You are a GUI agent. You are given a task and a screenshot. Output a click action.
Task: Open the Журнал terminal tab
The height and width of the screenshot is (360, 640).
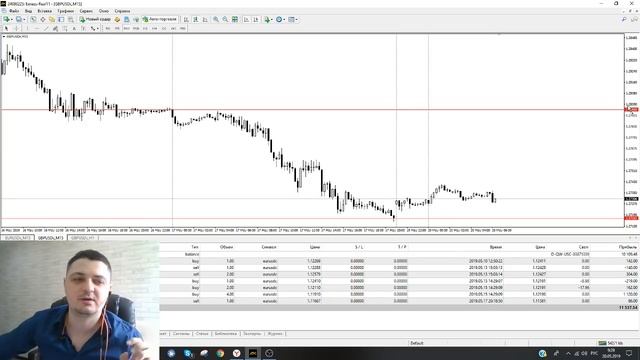(x=275, y=333)
